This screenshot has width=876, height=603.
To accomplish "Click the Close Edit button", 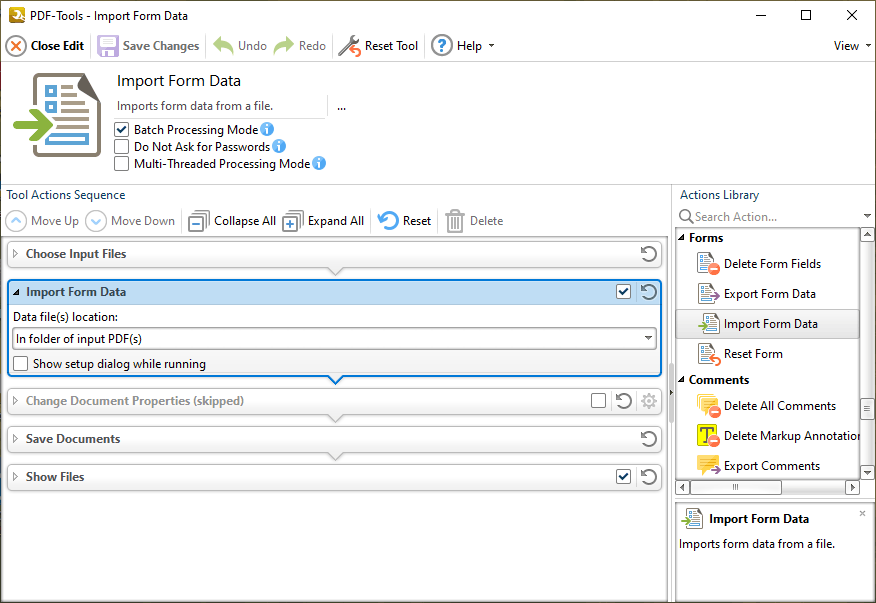I will (x=45, y=46).
